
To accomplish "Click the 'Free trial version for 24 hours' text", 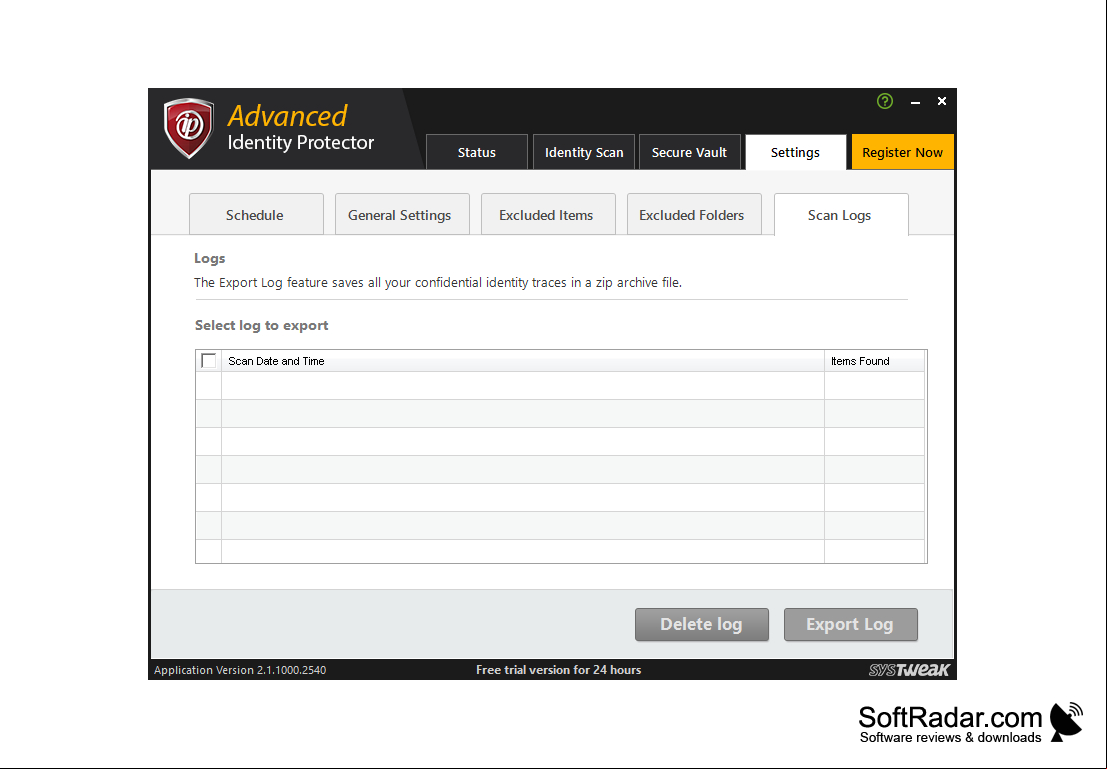I will point(558,669).
